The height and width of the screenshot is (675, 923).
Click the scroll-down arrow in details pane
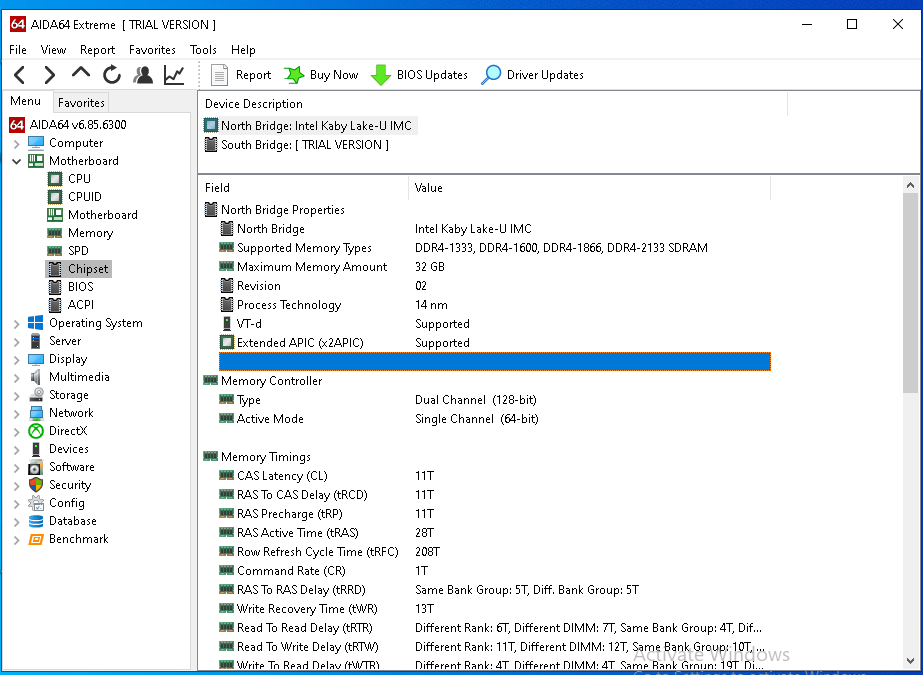coord(911,661)
